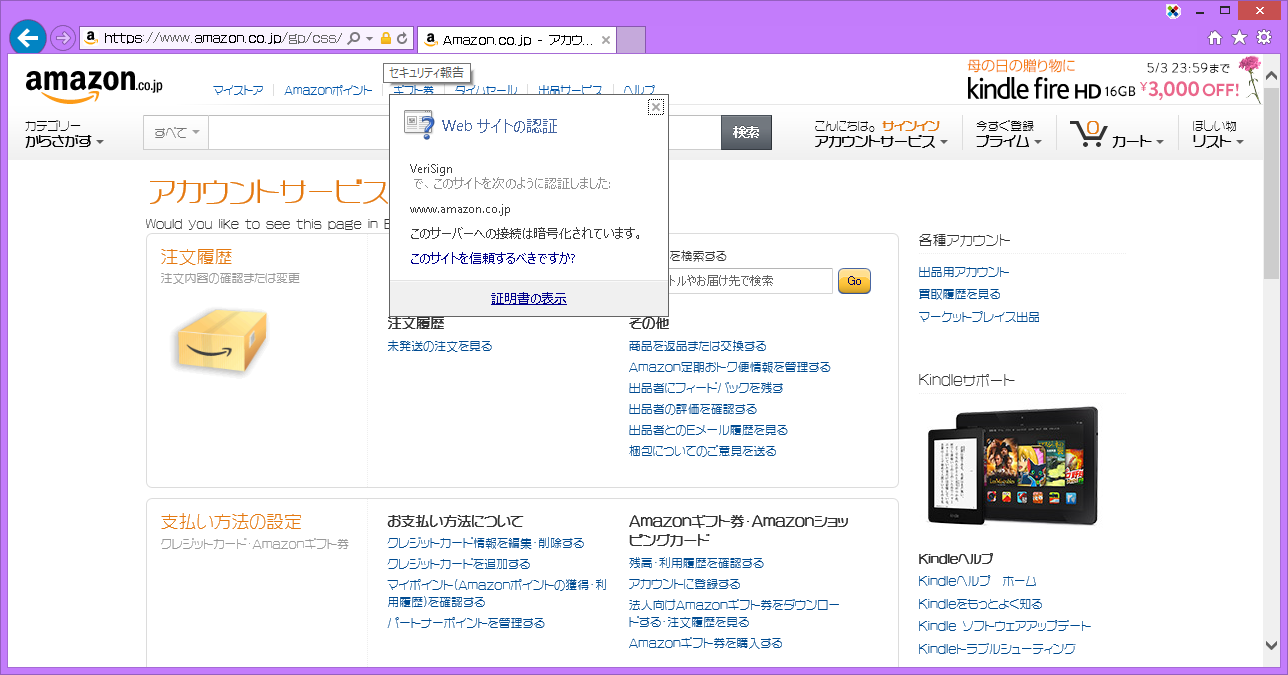Refresh the page using the reload icon
Screen dimensions: 1288x675
(x=402, y=39)
